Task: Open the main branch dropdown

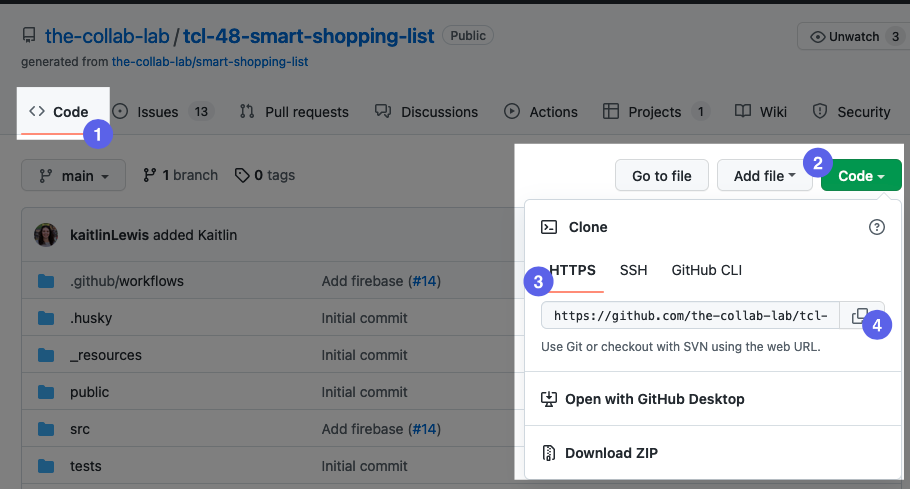Action: coord(74,175)
